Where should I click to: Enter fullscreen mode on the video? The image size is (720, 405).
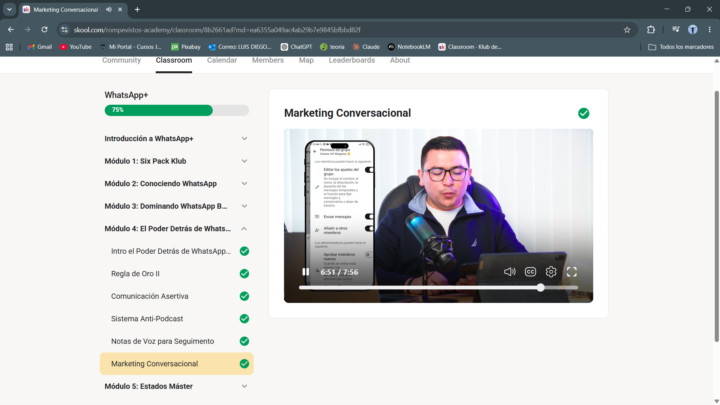coord(572,272)
